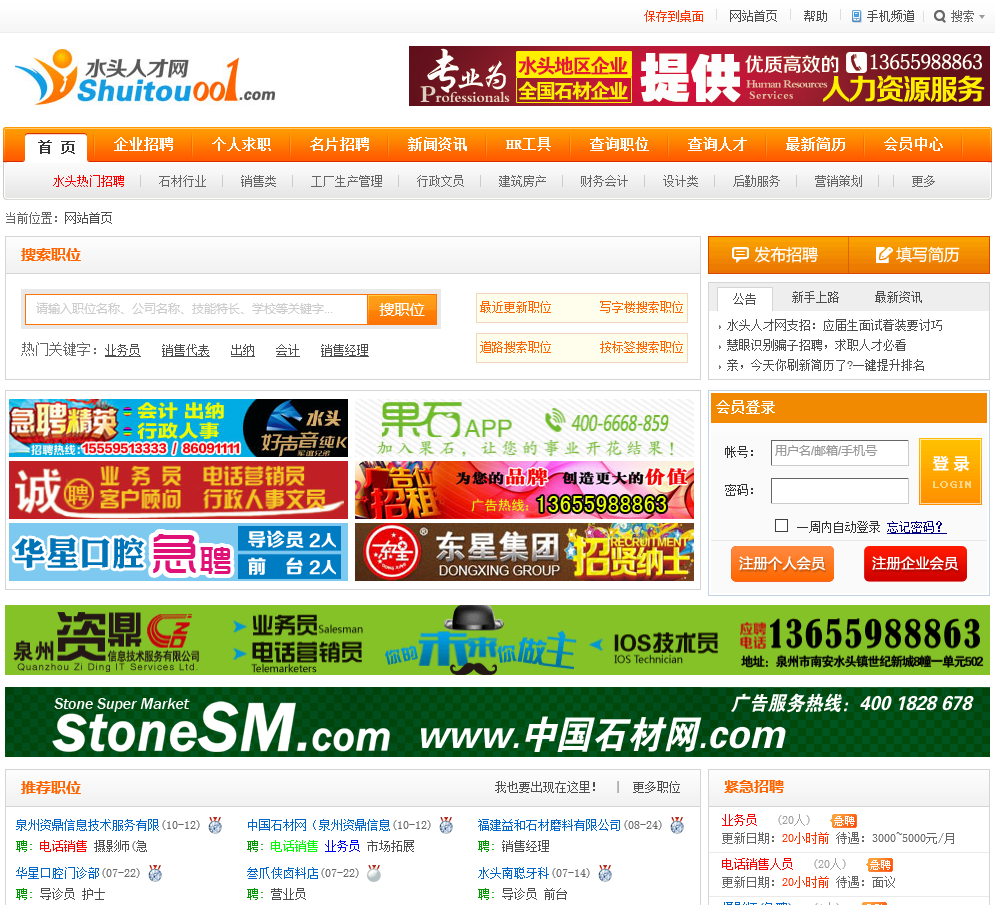Viewport: 995px width, 905px height.
Task: Enable 一周内自动登录 checkbox
Action: [x=782, y=526]
